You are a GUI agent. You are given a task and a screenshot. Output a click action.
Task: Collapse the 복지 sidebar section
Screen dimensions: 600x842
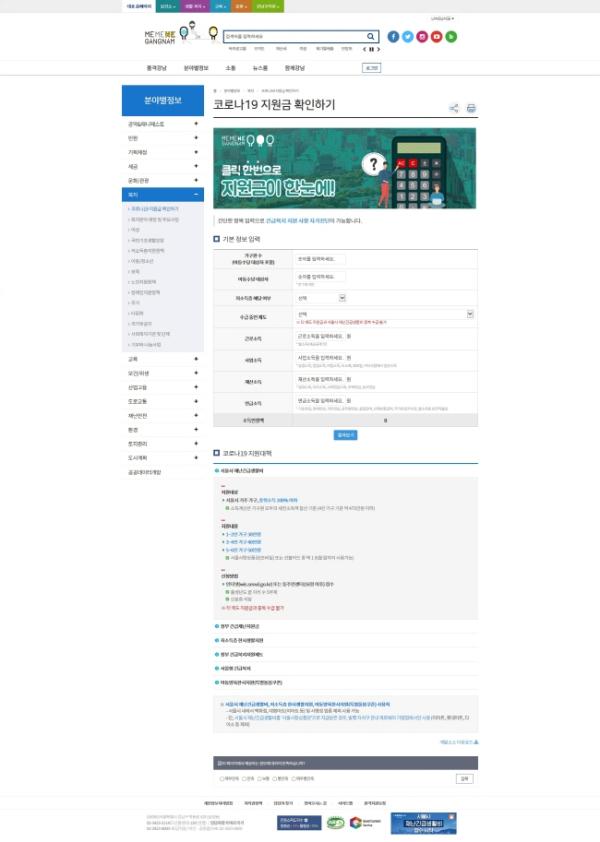[x=197, y=194]
